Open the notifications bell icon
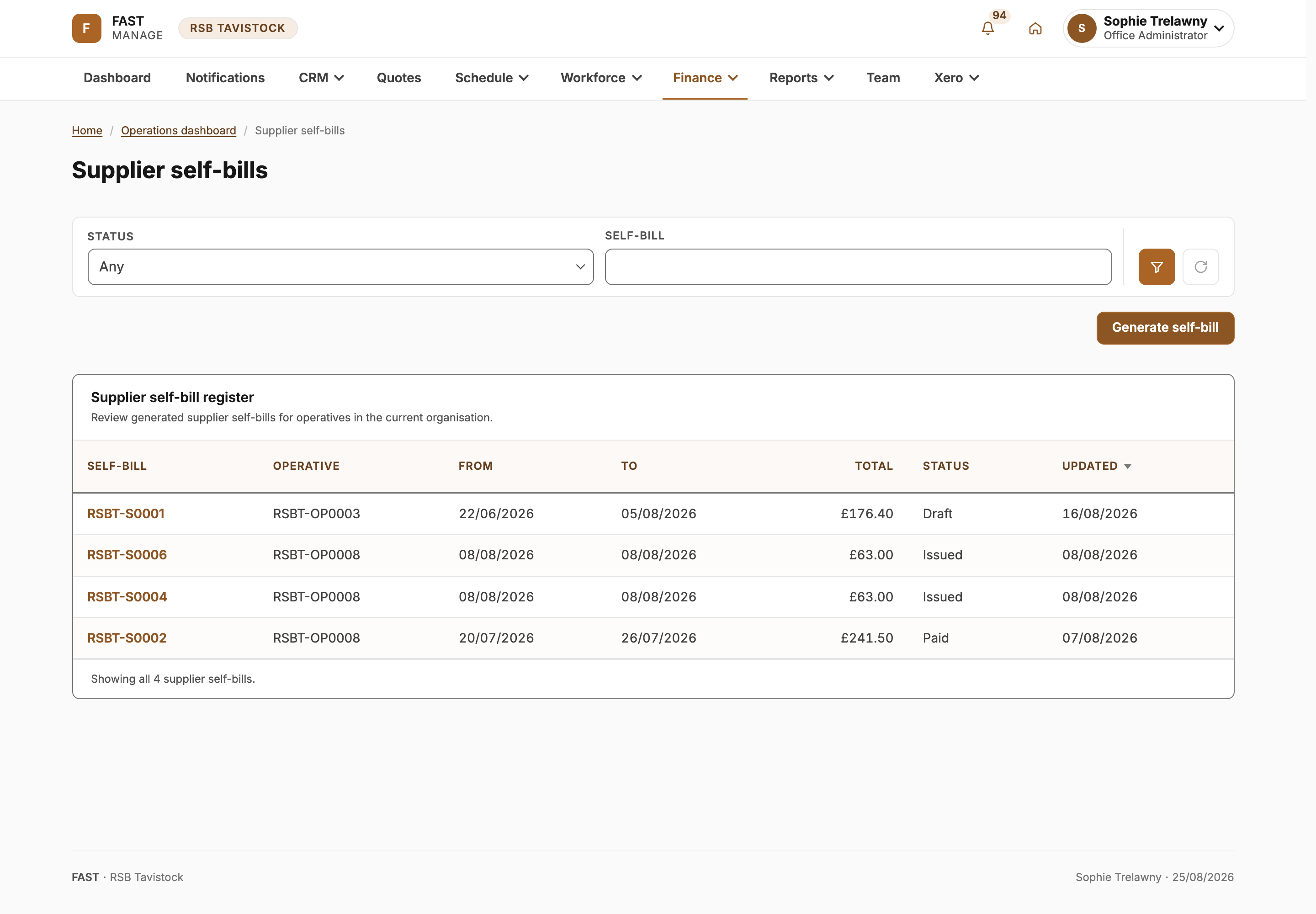This screenshot has width=1316, height=914. click(987, 28)
